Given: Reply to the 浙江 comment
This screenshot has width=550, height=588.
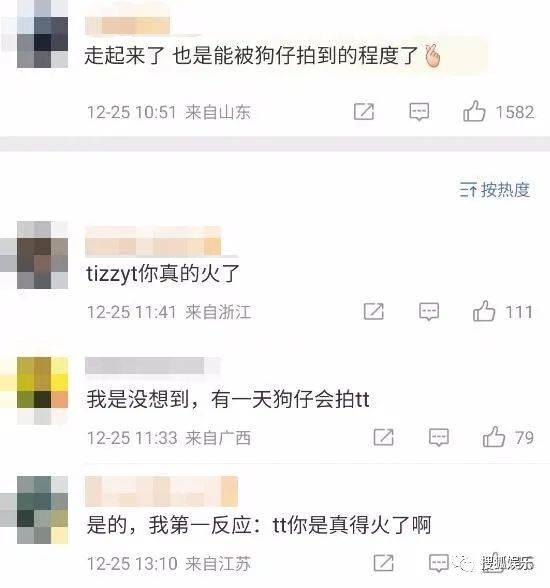Looking at the screenshot, I should click(x=429, y=312).
